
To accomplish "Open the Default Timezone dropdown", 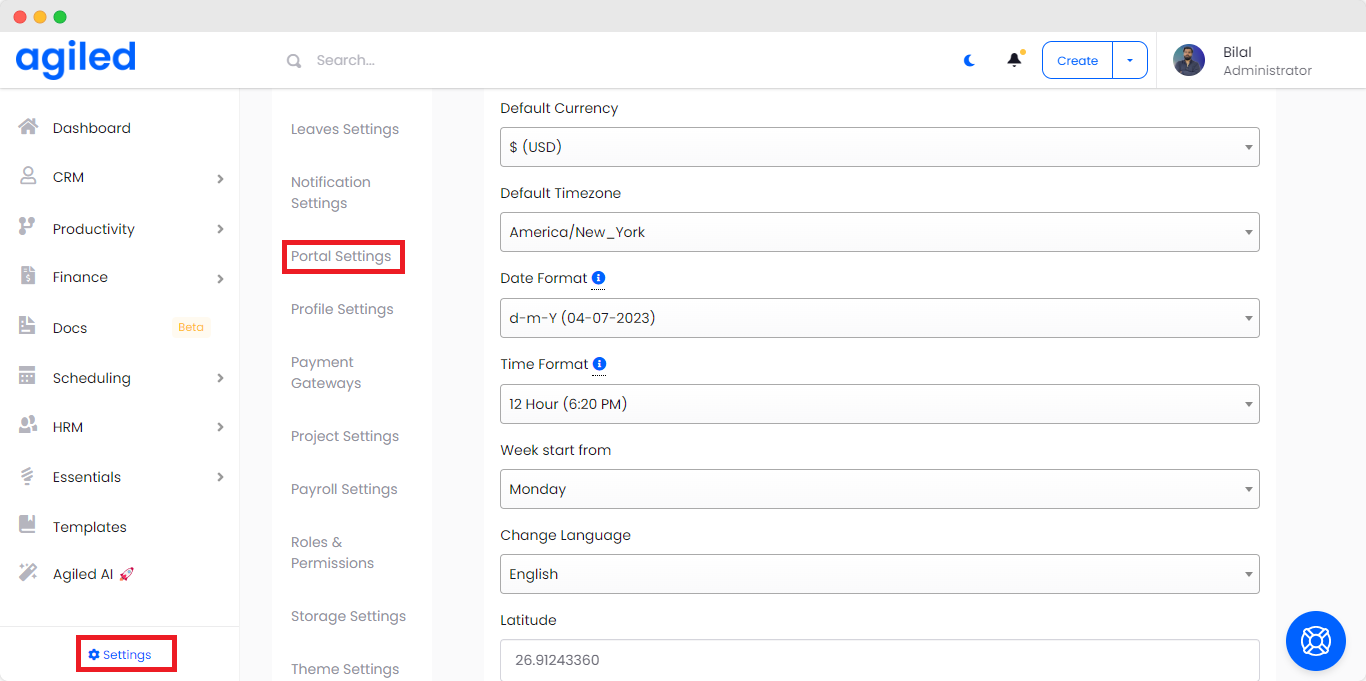I will pos(879,232).
